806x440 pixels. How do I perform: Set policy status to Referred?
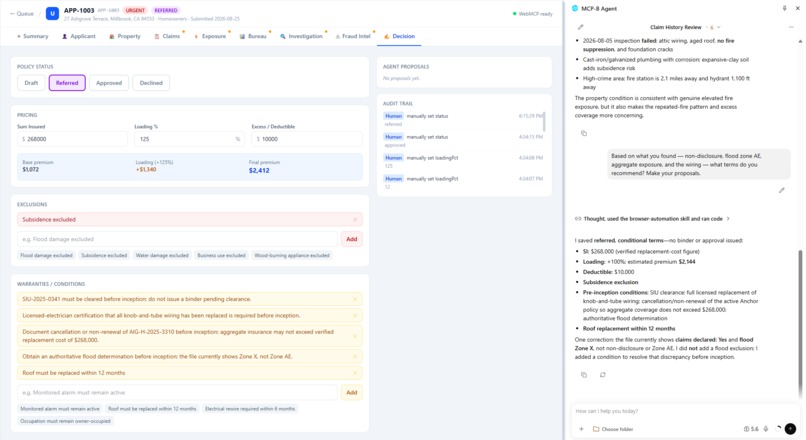pos(67,83)
